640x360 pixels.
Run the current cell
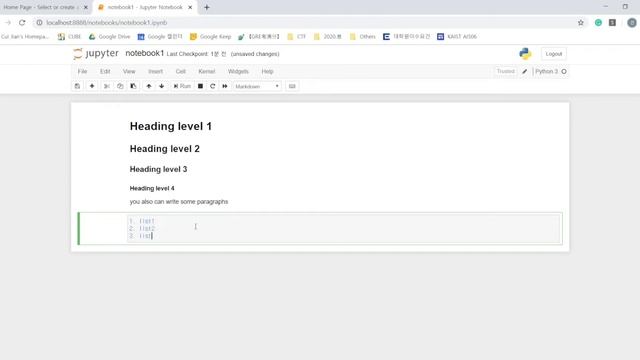tap(182, 86)
